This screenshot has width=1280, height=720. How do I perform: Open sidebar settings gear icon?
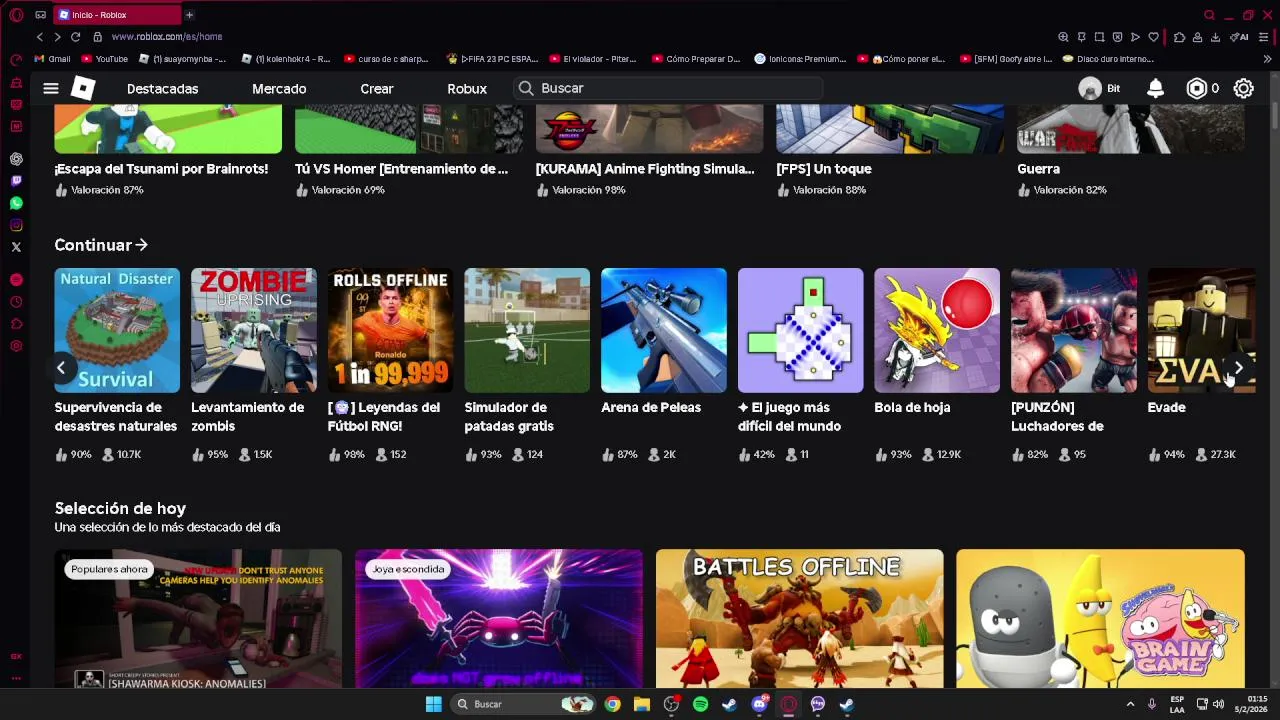tap(16, 346)
